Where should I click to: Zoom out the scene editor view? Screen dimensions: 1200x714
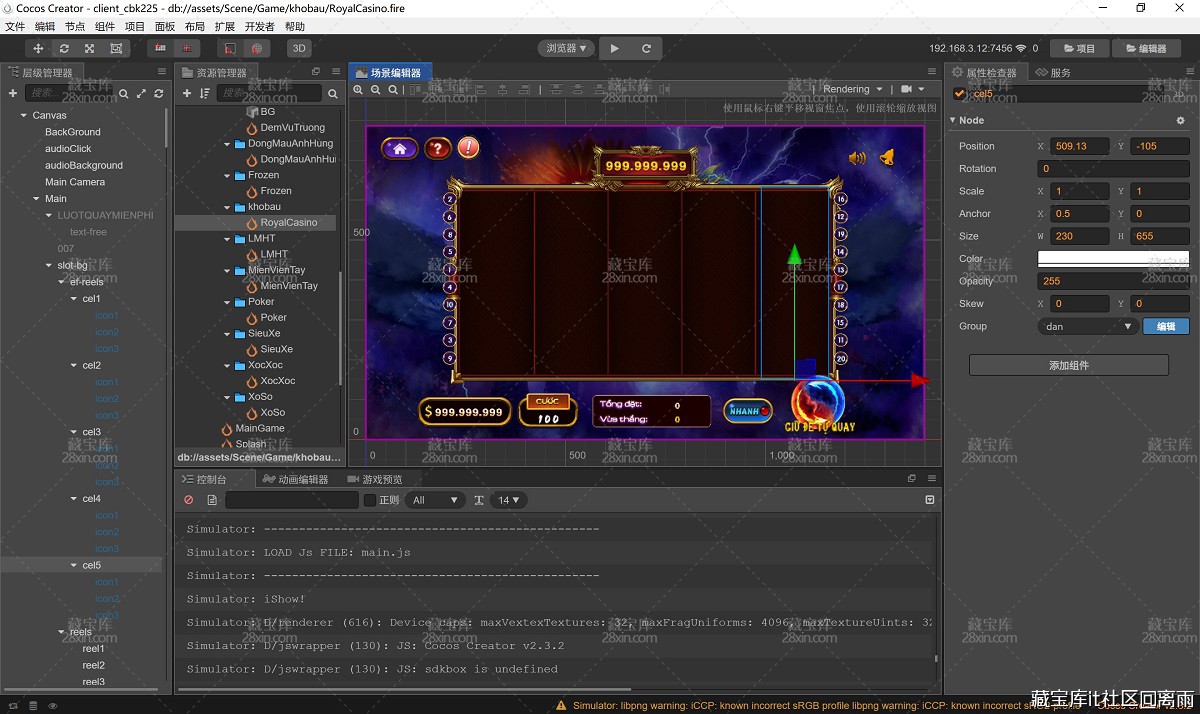click(x=376, y=89)
